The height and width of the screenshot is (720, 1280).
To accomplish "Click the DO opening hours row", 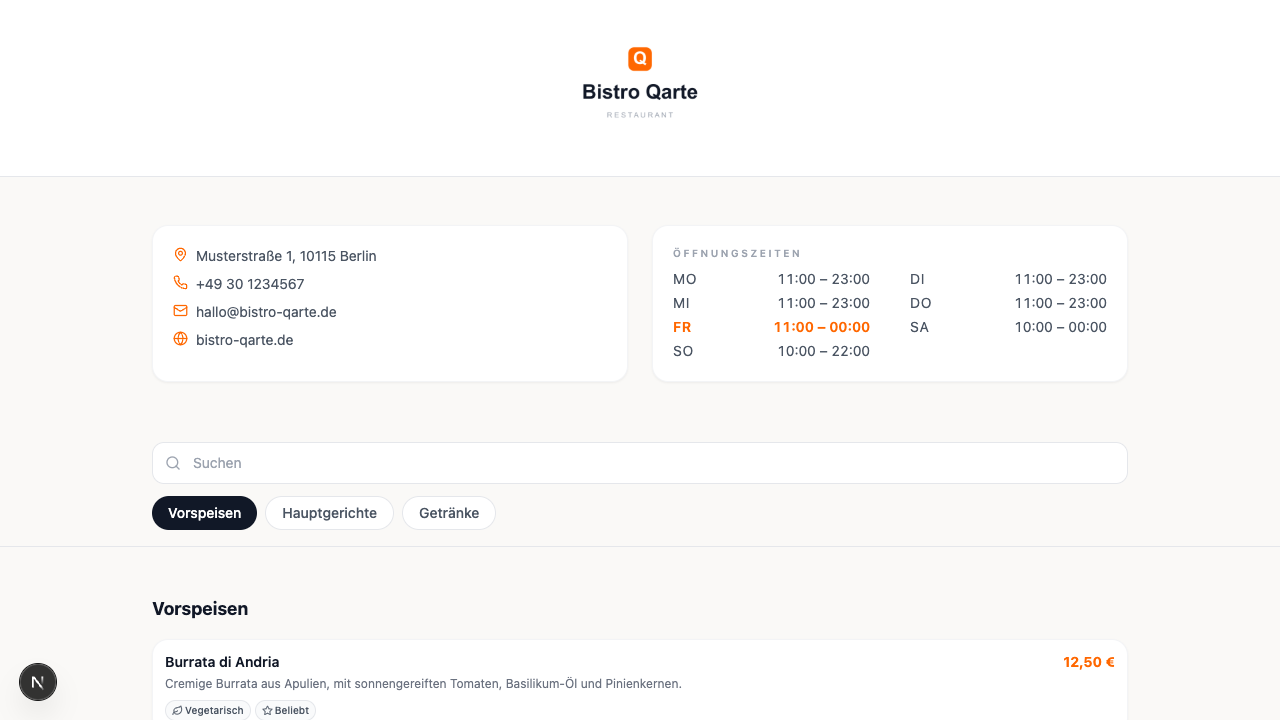I will coord(1008,303).
